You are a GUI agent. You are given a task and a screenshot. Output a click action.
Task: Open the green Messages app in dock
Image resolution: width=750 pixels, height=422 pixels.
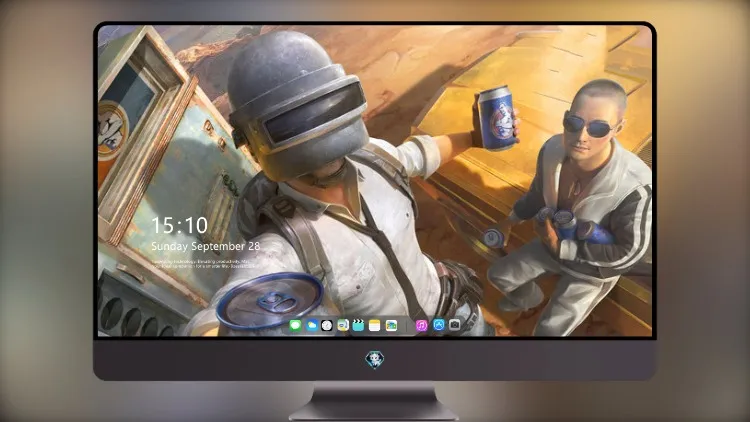[x=296, y=326]
